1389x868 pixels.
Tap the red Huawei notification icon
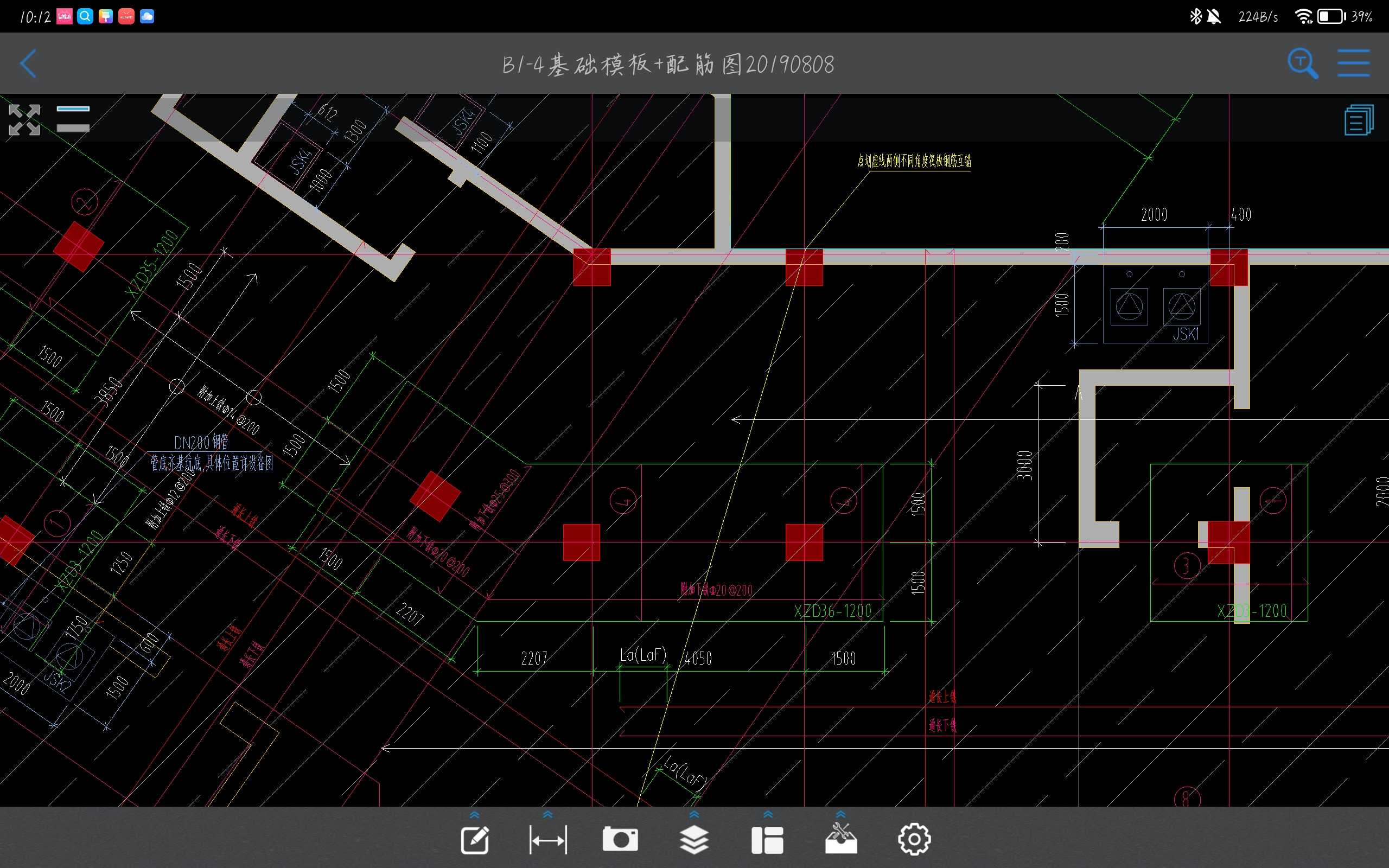click(126, 16)
